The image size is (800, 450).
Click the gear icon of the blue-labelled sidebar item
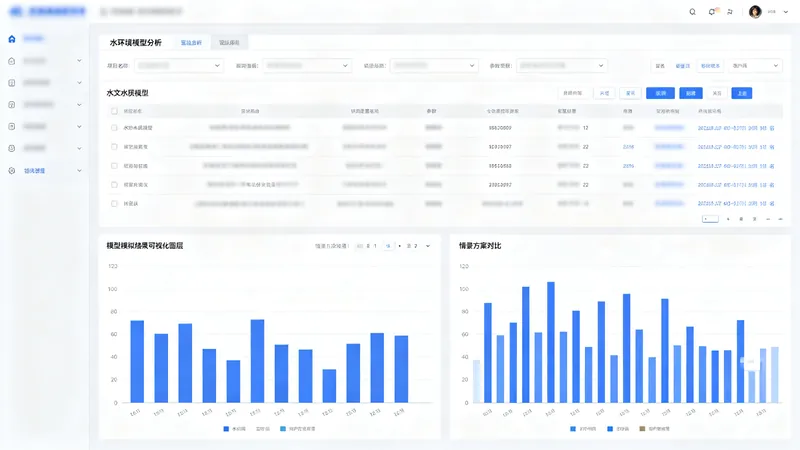pos(12,171)
